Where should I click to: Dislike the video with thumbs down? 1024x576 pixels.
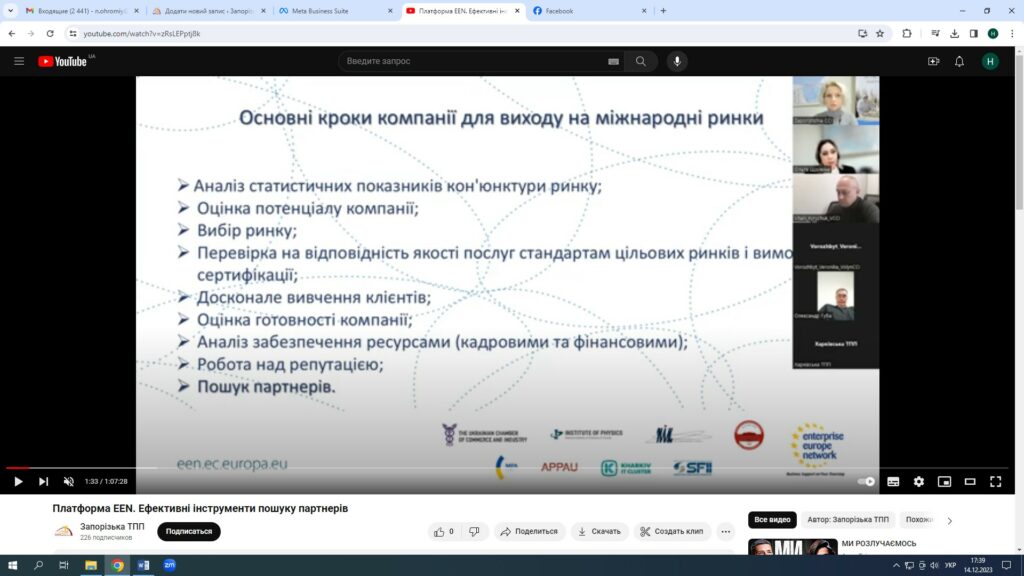[475, 532]
